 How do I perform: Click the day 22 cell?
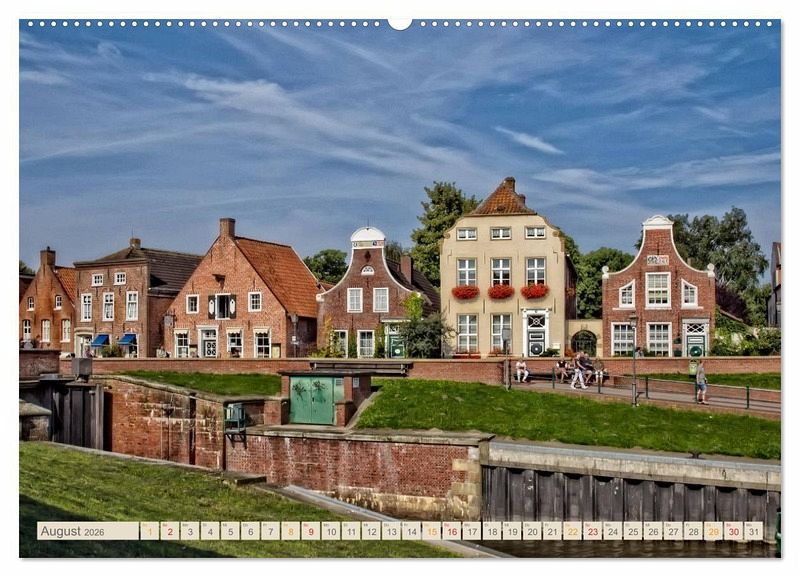click(572, 531)
